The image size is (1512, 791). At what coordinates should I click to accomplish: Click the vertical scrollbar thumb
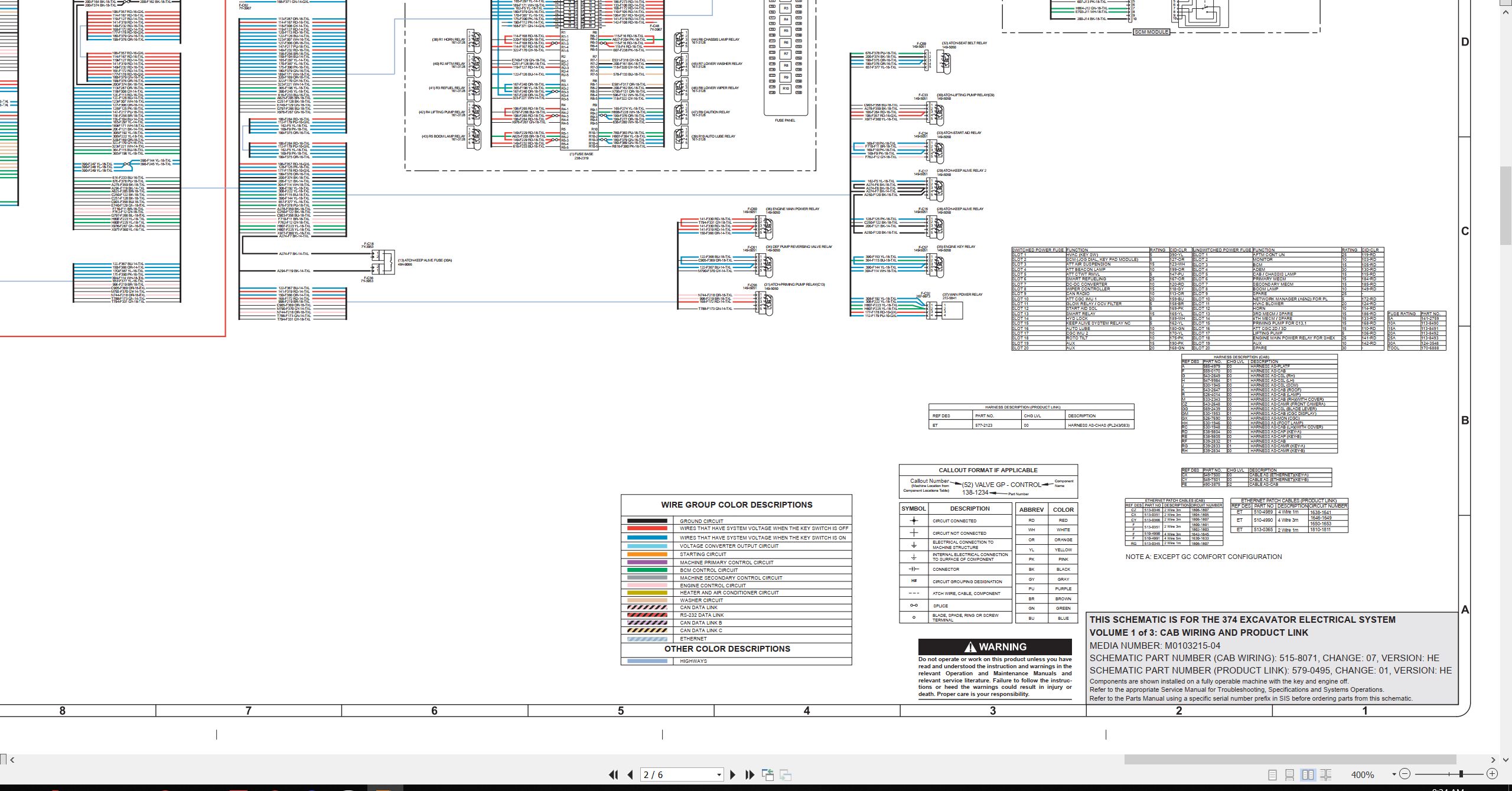(1506, 207)
